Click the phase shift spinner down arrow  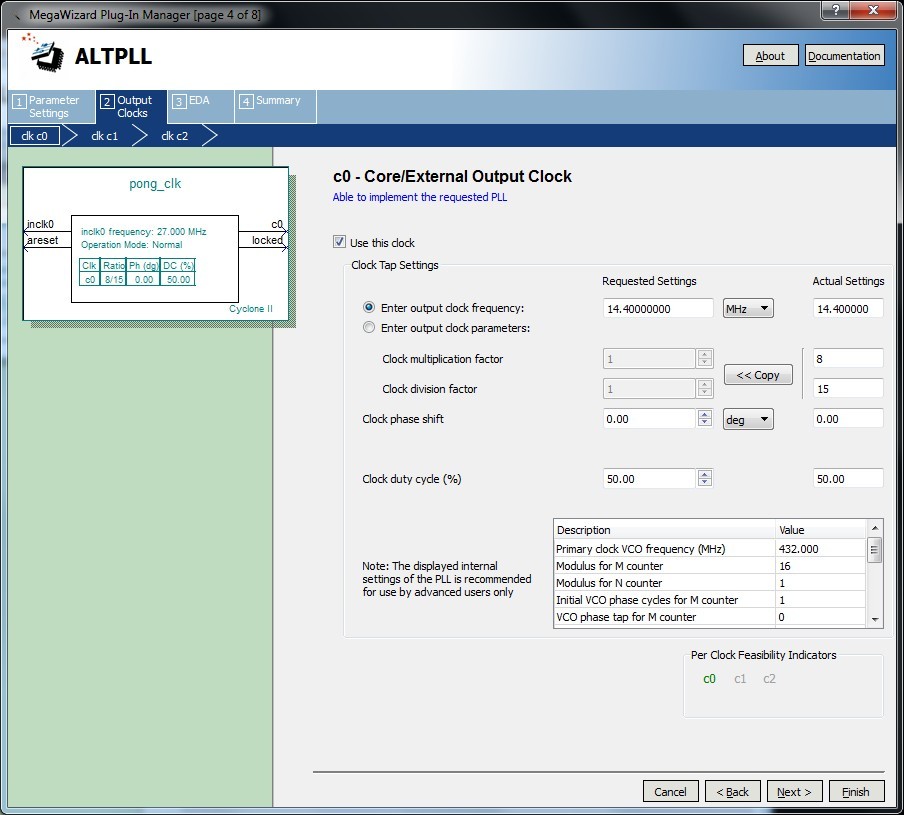(704, 424)
